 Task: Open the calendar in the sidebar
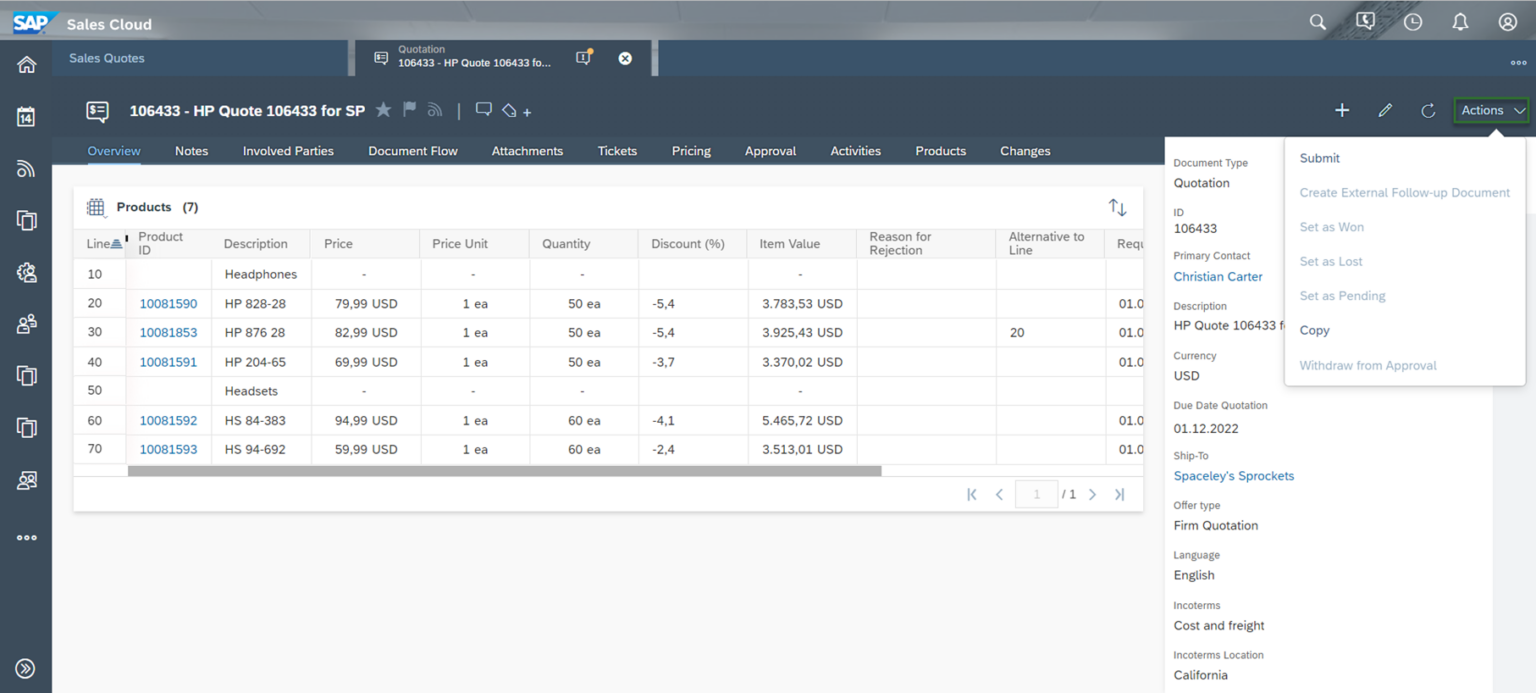(26, 115)
